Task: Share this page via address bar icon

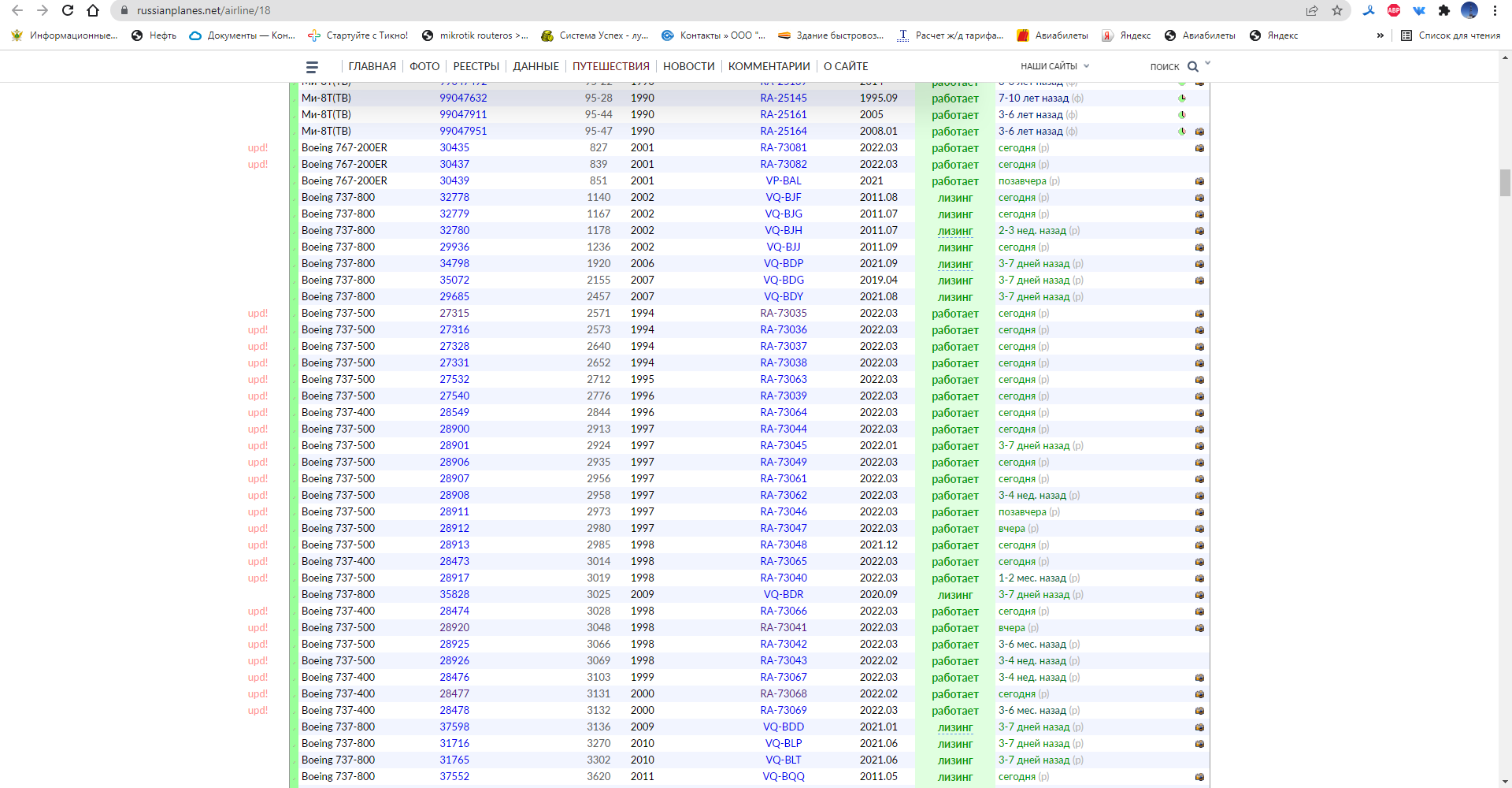Action: coord(1312,10)
